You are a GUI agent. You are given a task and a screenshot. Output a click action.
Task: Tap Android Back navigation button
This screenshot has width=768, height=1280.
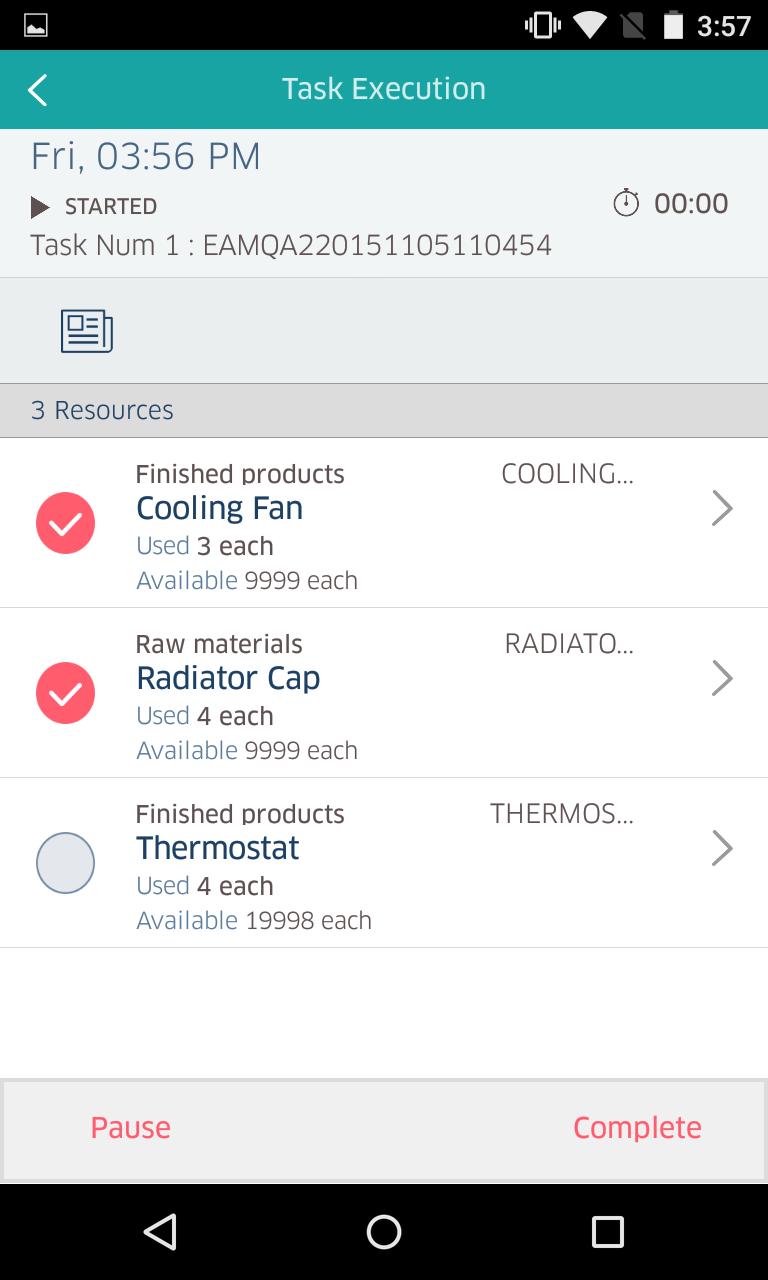tap(160, 1232)
